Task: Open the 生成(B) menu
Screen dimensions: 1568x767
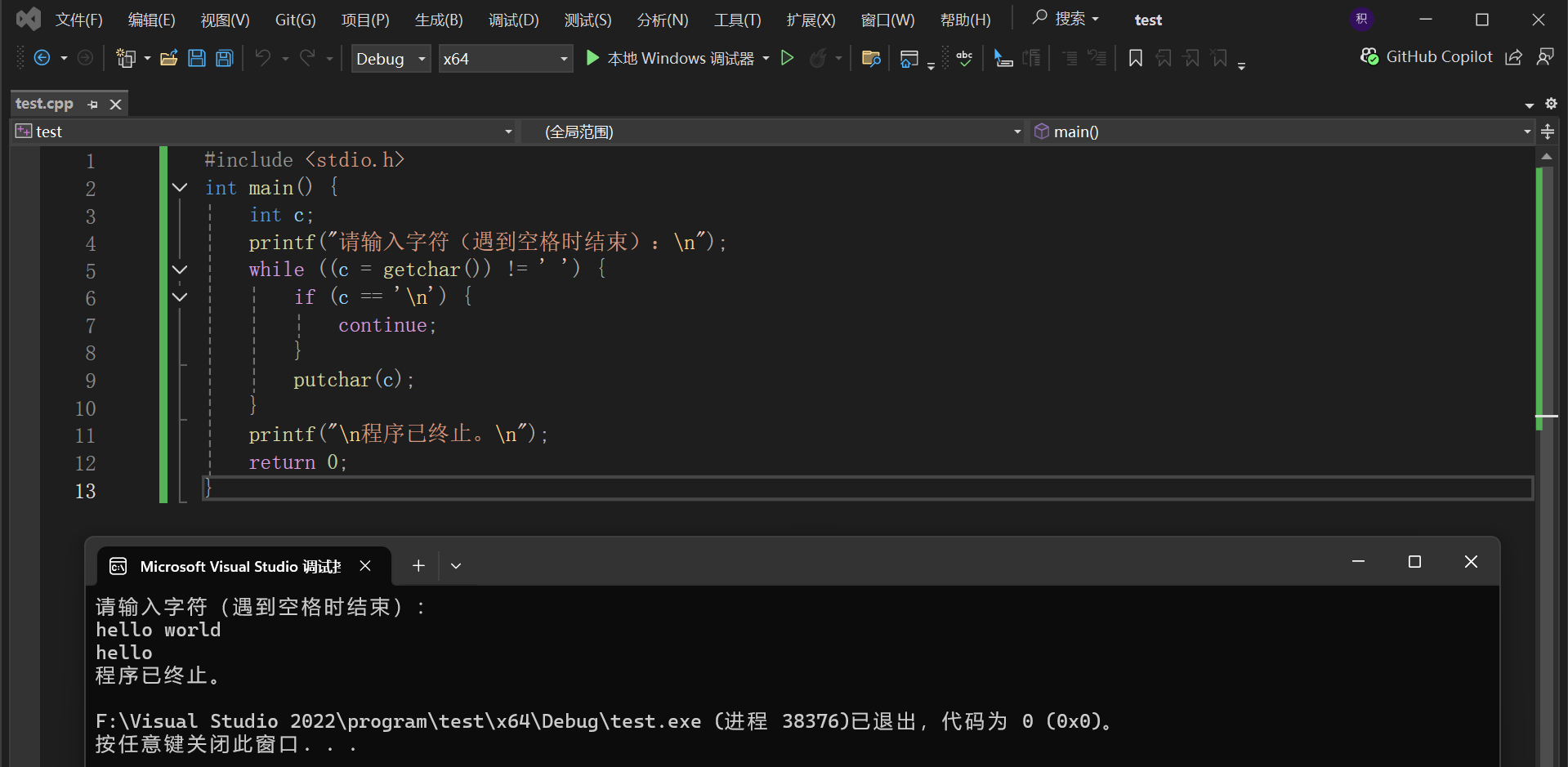Action: point(439,20)
